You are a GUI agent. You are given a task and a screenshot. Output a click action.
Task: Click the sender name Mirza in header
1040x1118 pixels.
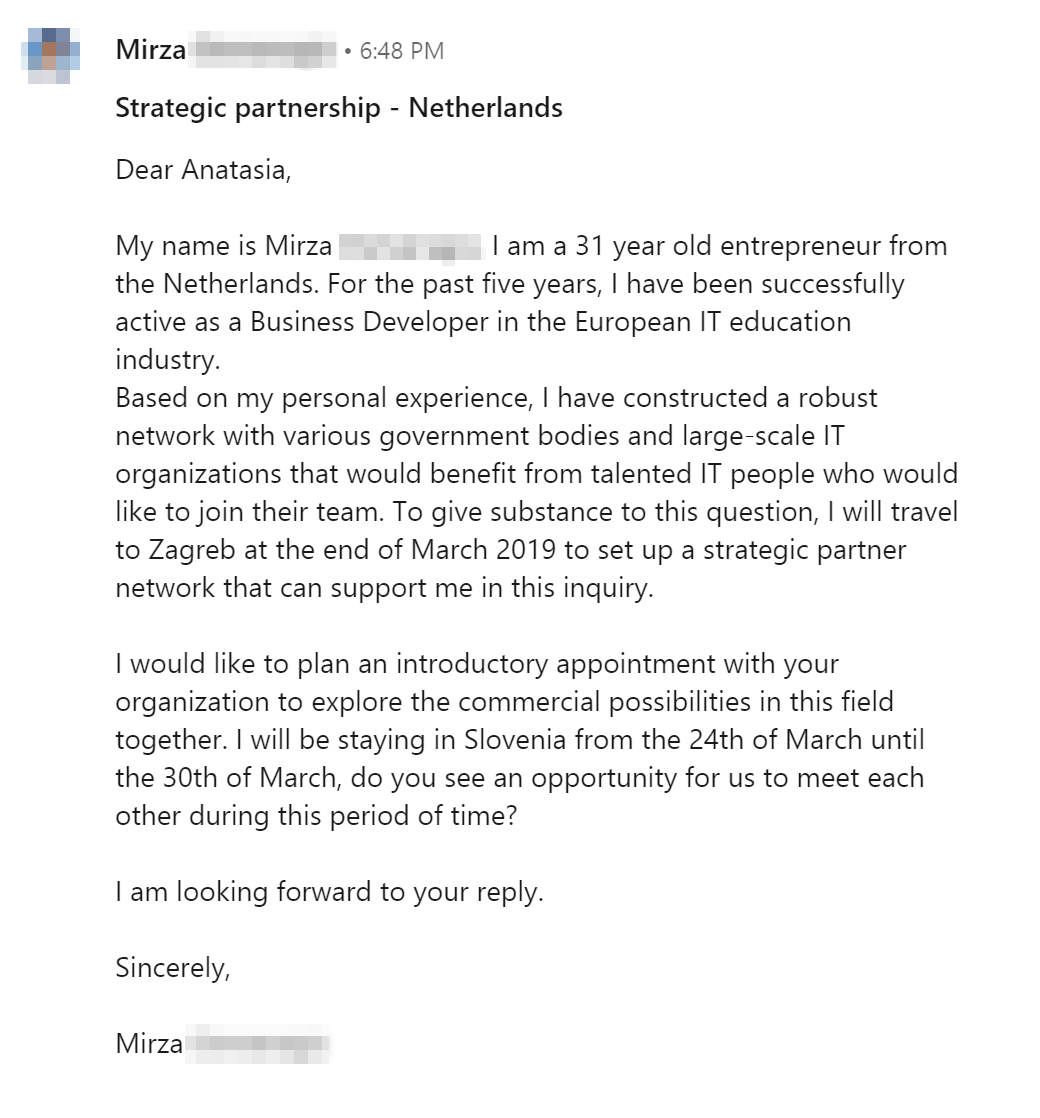(x=151, y=50)
